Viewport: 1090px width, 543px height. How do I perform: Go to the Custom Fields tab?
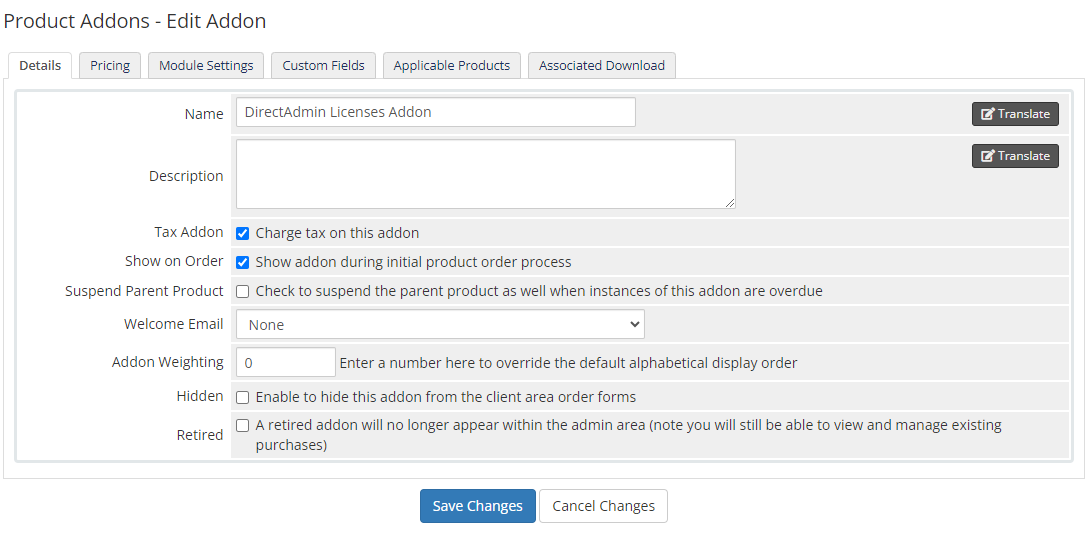tap(323, 65)
